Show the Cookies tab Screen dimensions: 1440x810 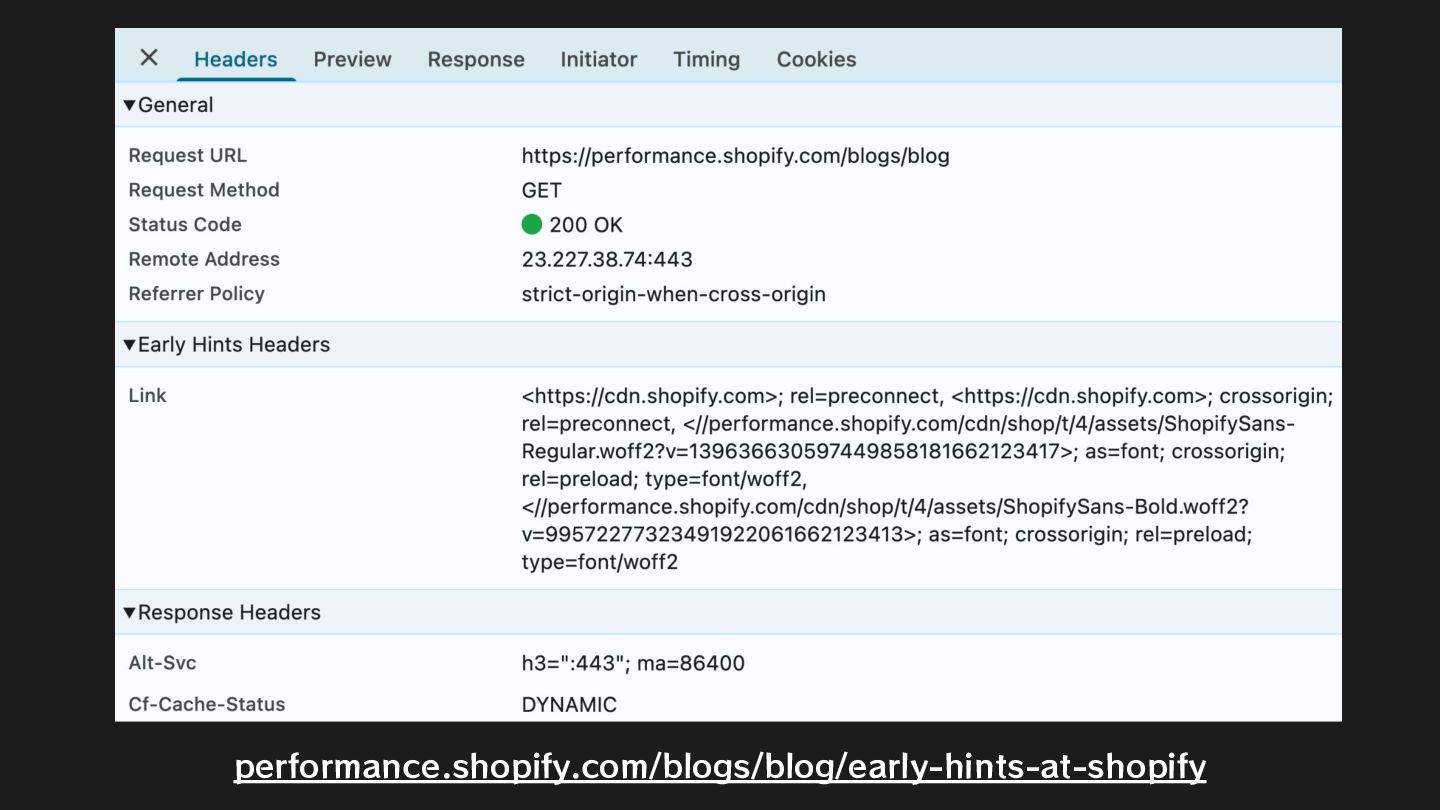(816, 59)
